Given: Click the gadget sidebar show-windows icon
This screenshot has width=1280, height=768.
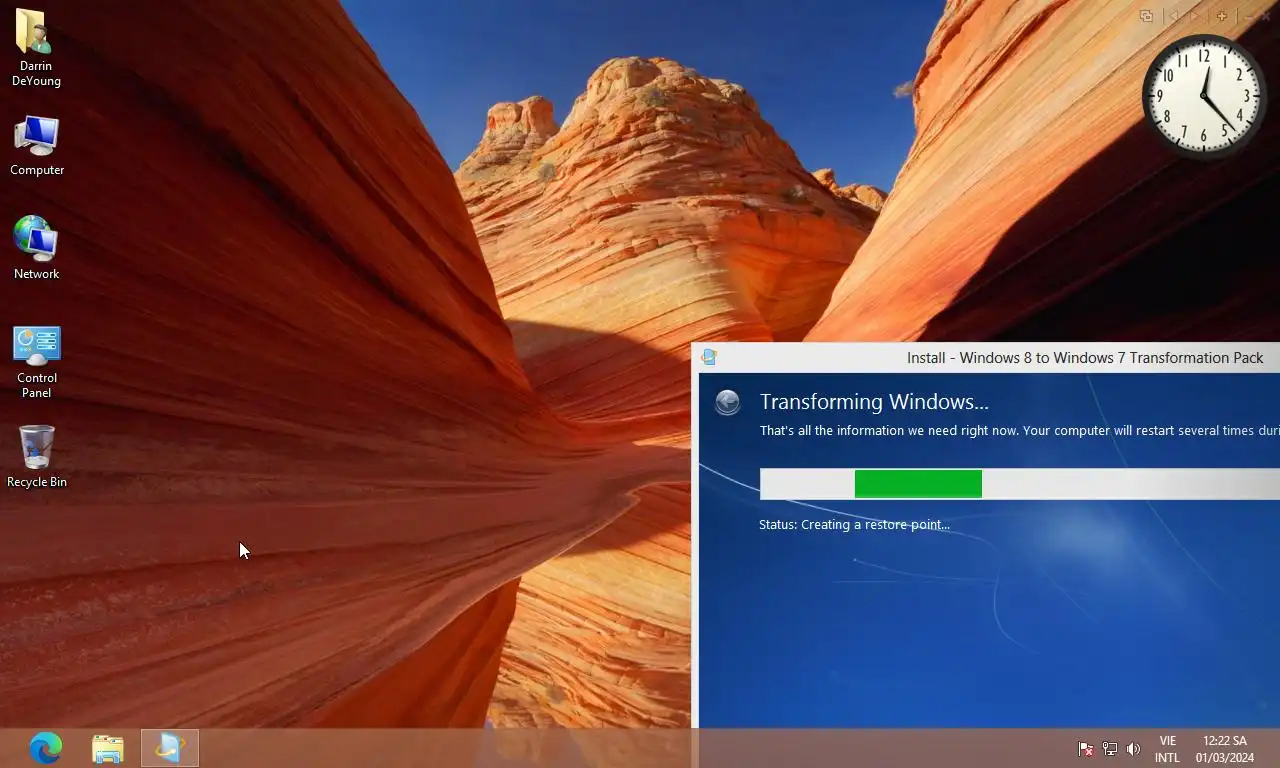Looking at the screenshot, I should 1146,16.
